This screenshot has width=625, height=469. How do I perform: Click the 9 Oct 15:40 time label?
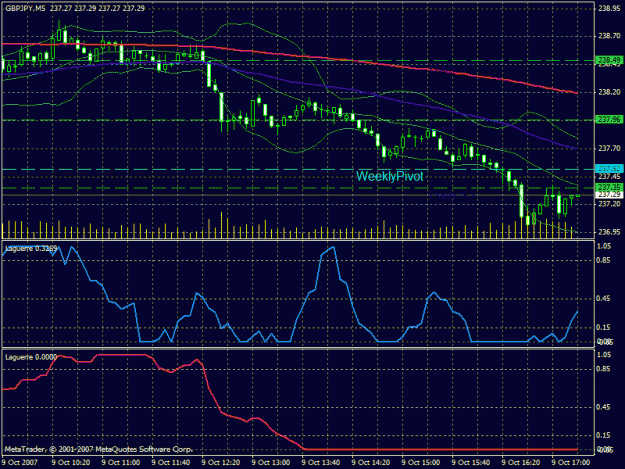click(471, 462)
